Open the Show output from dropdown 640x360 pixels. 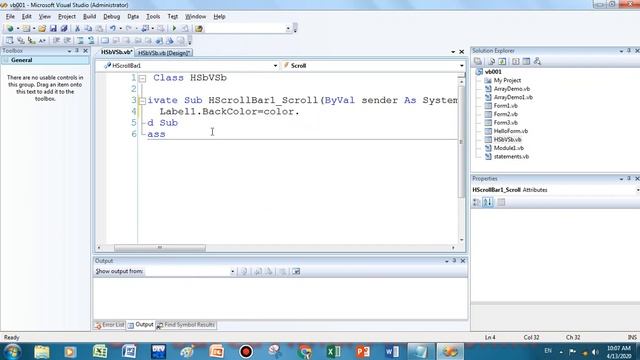(232, 271)
